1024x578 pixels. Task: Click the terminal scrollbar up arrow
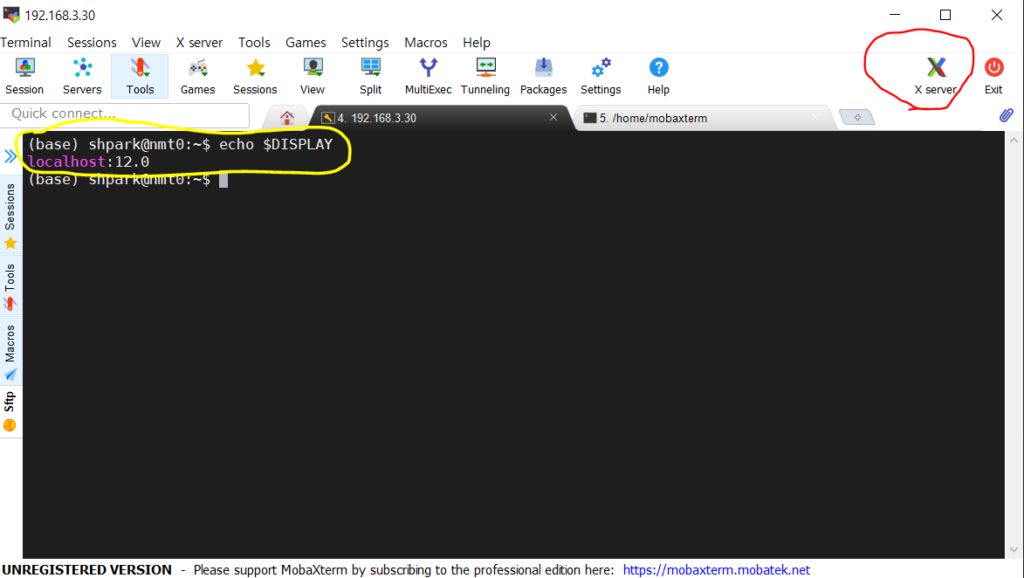[1014, 140]
